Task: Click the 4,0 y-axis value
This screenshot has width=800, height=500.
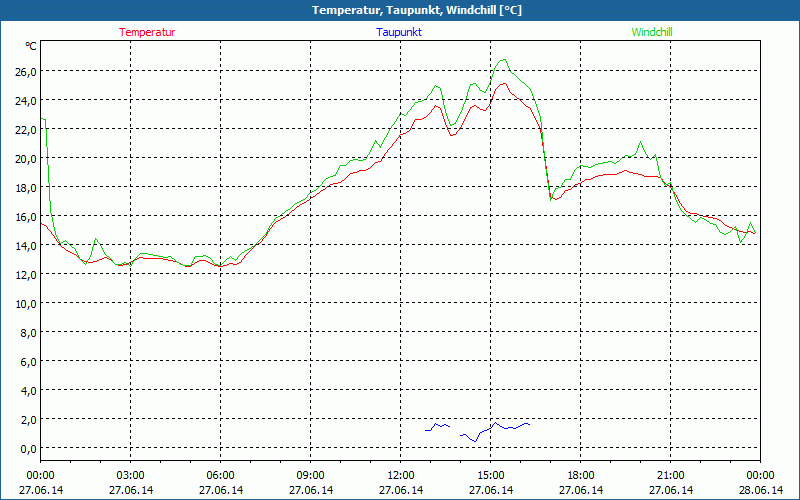Action: point(28,391)
